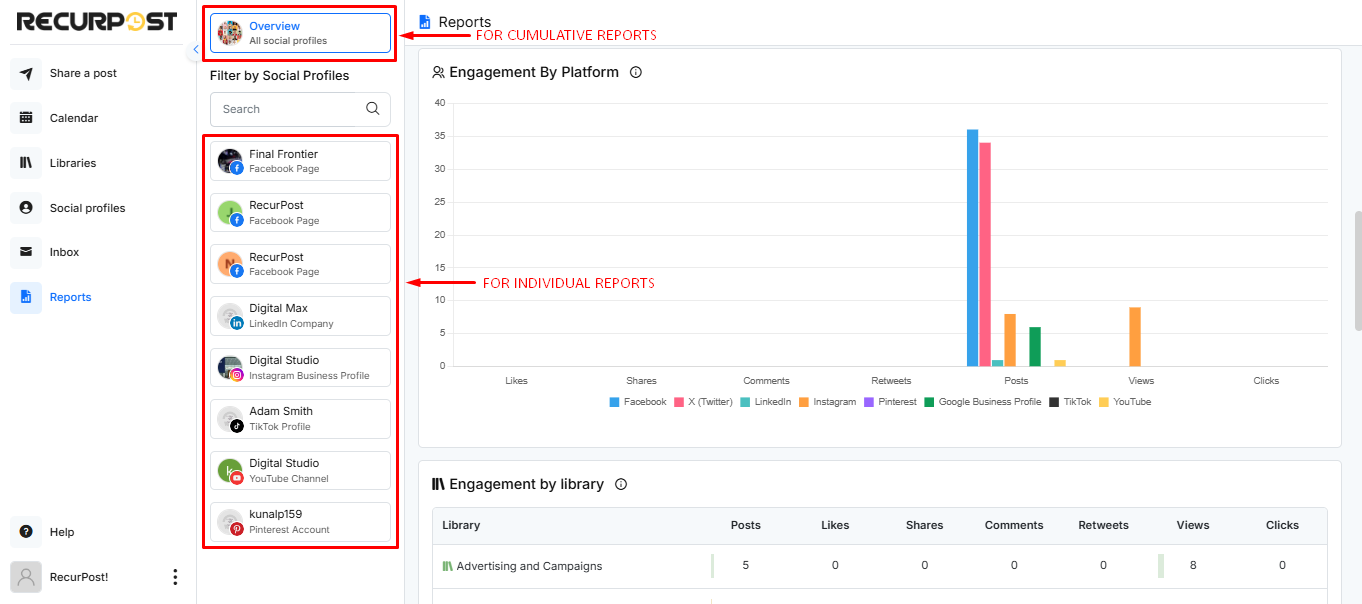This screenshot has height=604, width=1362.
Task: Toggle the Facebook legend swatch
Action: point(615,402)
